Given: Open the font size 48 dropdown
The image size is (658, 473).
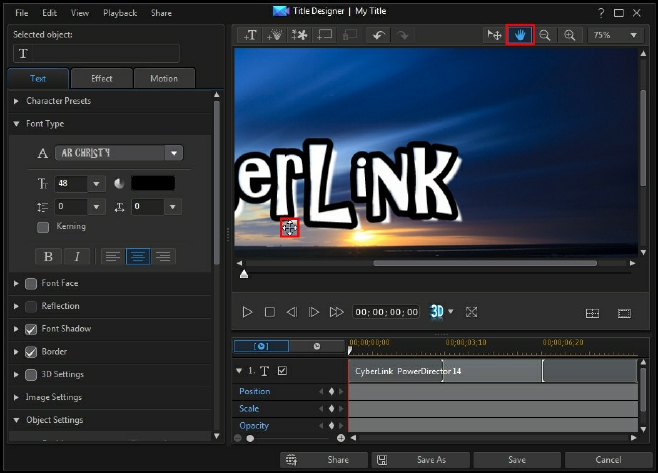Looking at the screenshot, I should pos(96,184).
